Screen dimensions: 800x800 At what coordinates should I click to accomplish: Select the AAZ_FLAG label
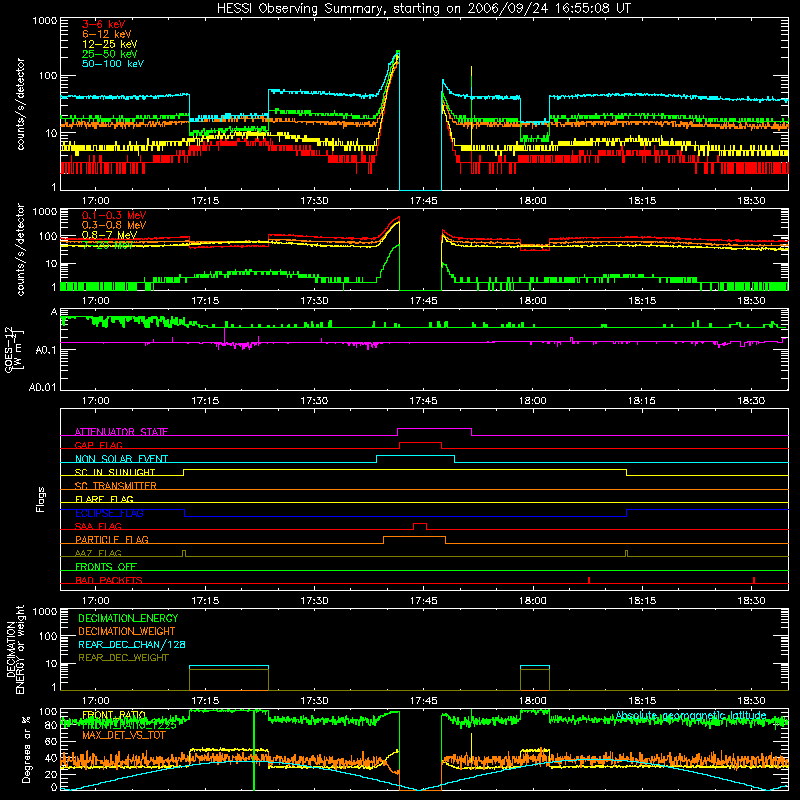98,553
